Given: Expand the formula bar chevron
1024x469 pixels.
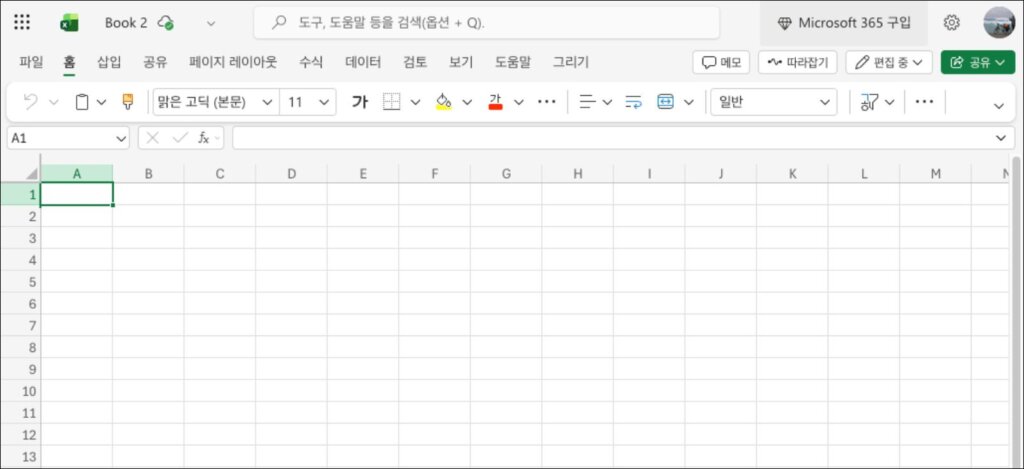Looking at the screenshot, I should 1001,138.
